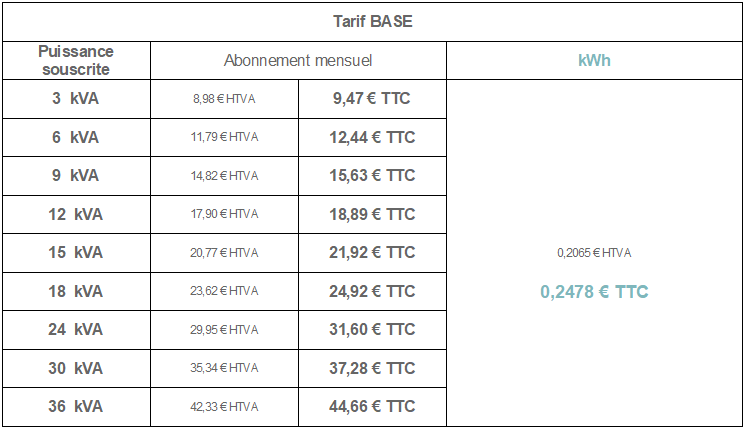Select the 8,98 € HTVA cell
The height and width of the screenshot is (429, 745).
[x=224, y=99]
